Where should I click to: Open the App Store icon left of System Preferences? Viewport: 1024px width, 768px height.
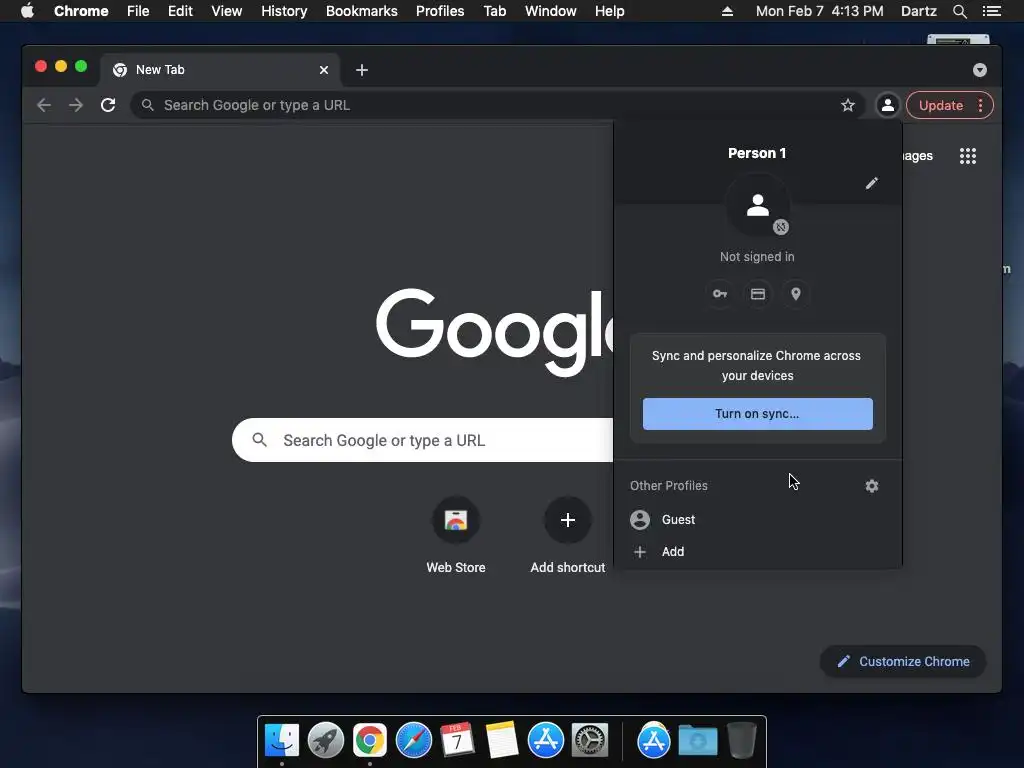point(546,741)
